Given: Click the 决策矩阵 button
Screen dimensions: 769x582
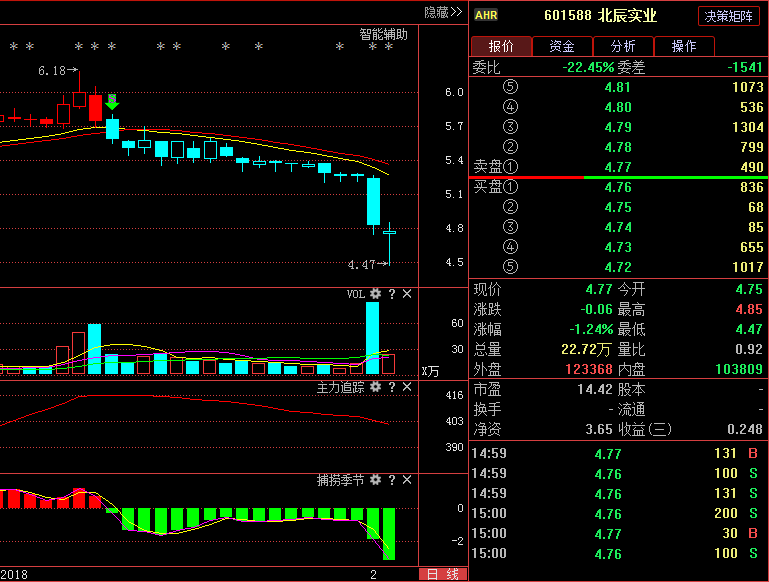Looking at the screenshot, I should pos(729,16).
